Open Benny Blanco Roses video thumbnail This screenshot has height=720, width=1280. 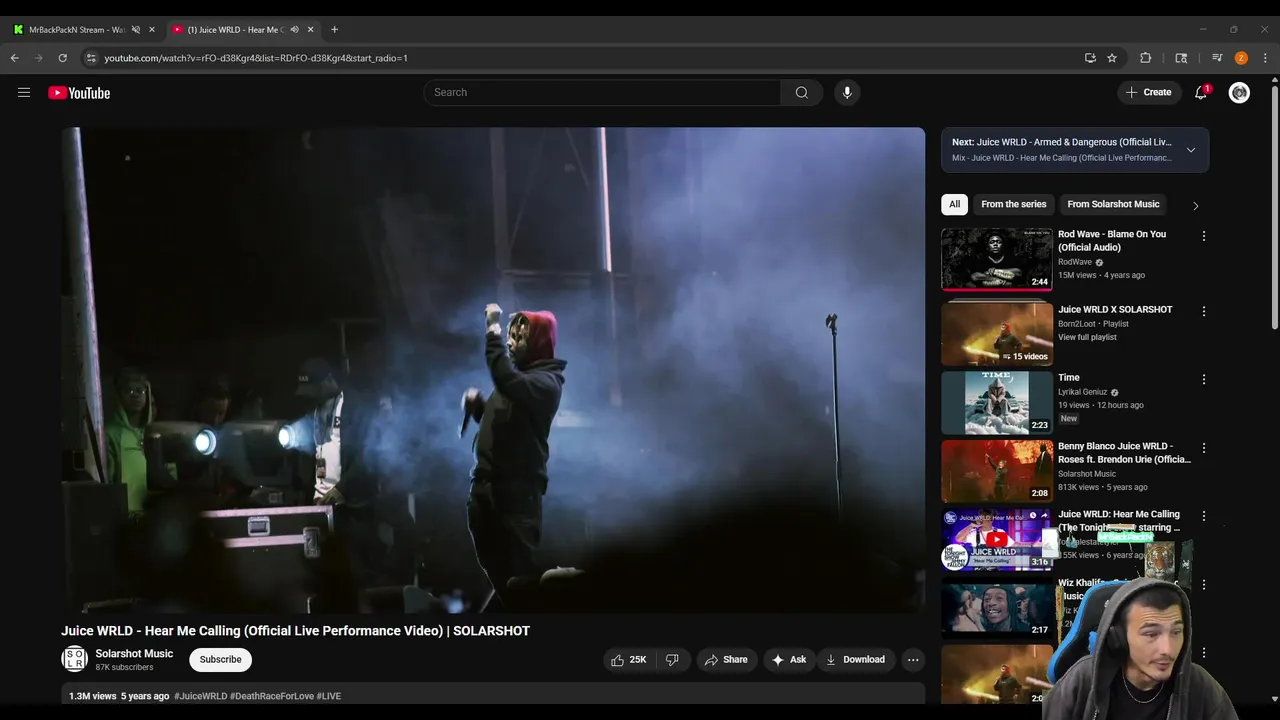point(997,471)
